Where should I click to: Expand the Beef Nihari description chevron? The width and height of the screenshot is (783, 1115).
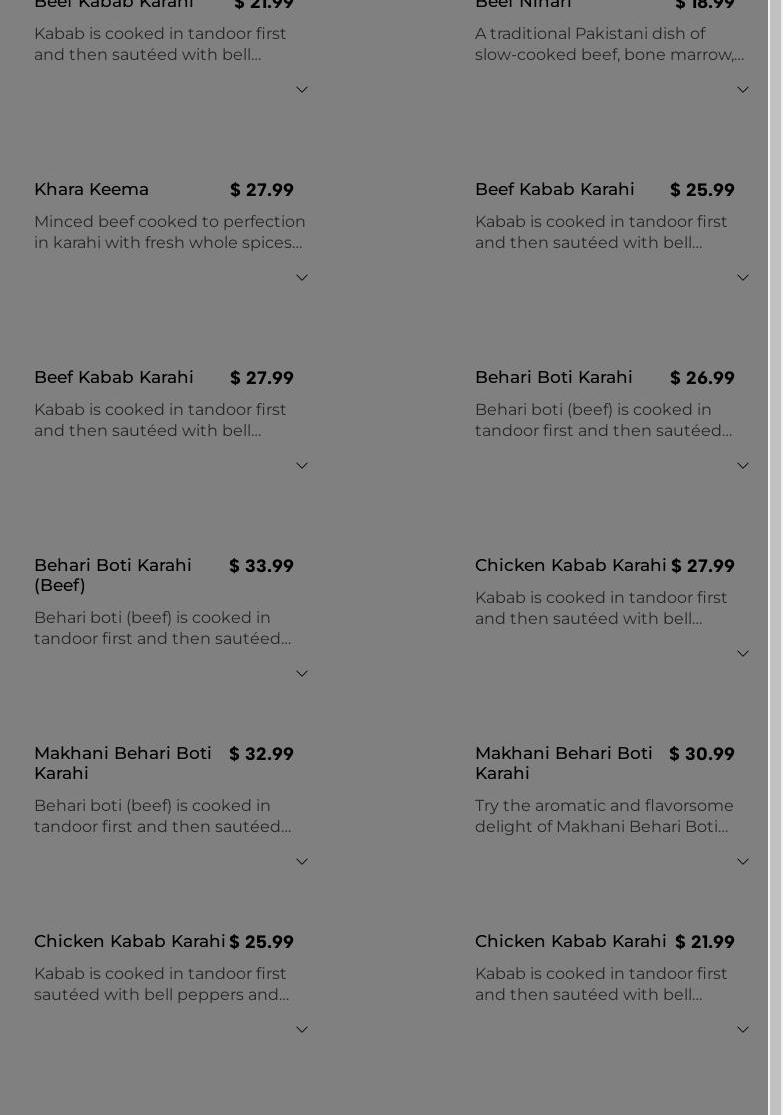point(743,90)
